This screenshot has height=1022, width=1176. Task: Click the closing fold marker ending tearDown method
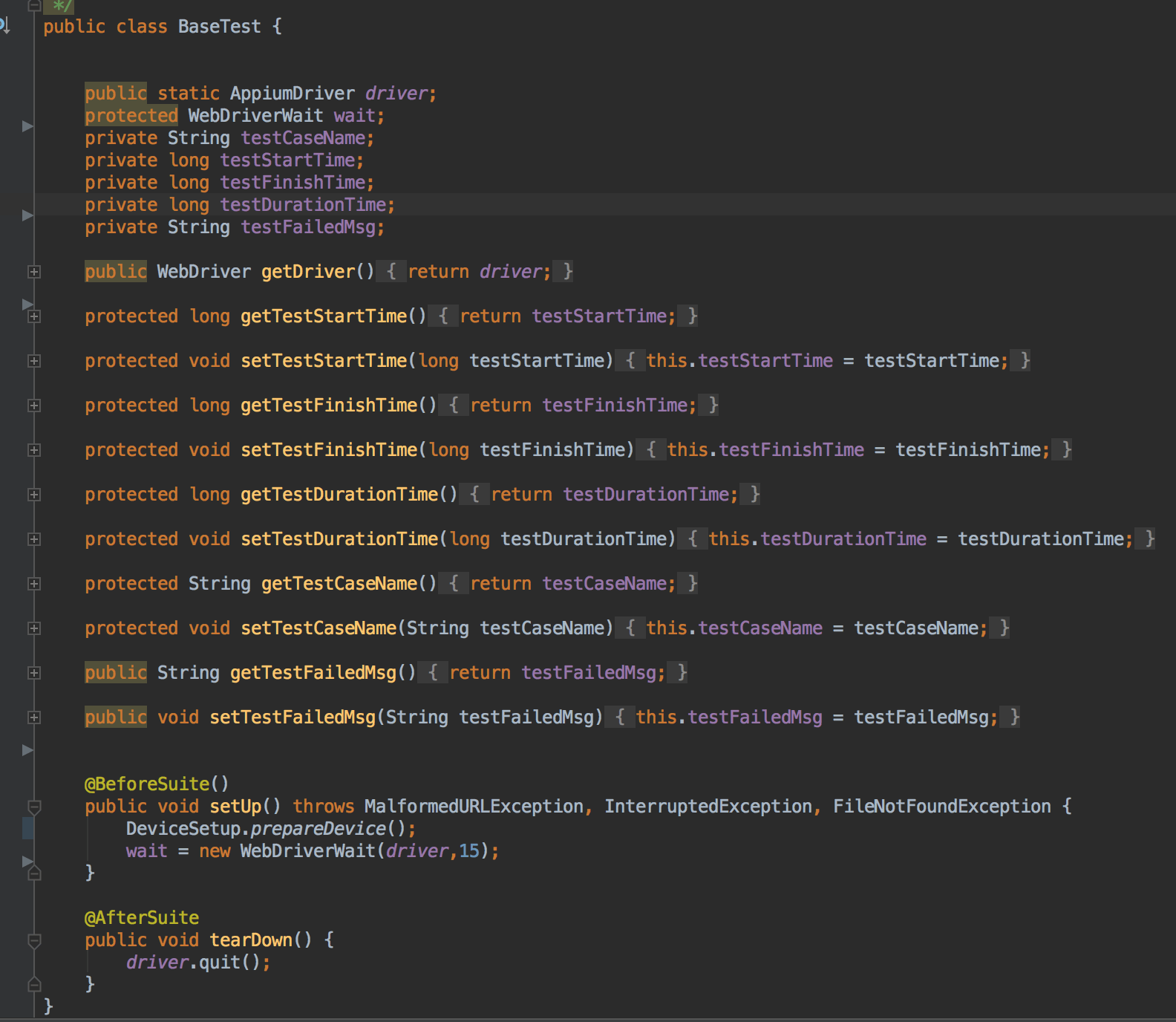point(34,985)
